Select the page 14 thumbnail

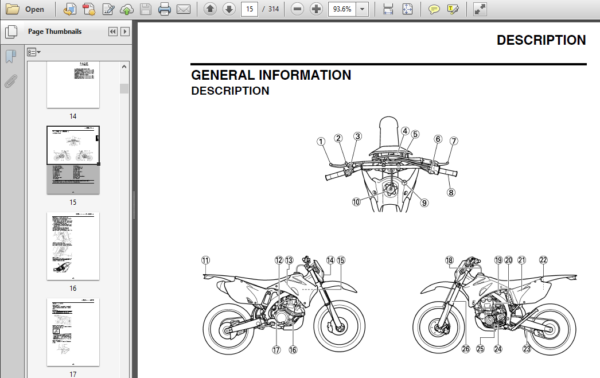73,85
